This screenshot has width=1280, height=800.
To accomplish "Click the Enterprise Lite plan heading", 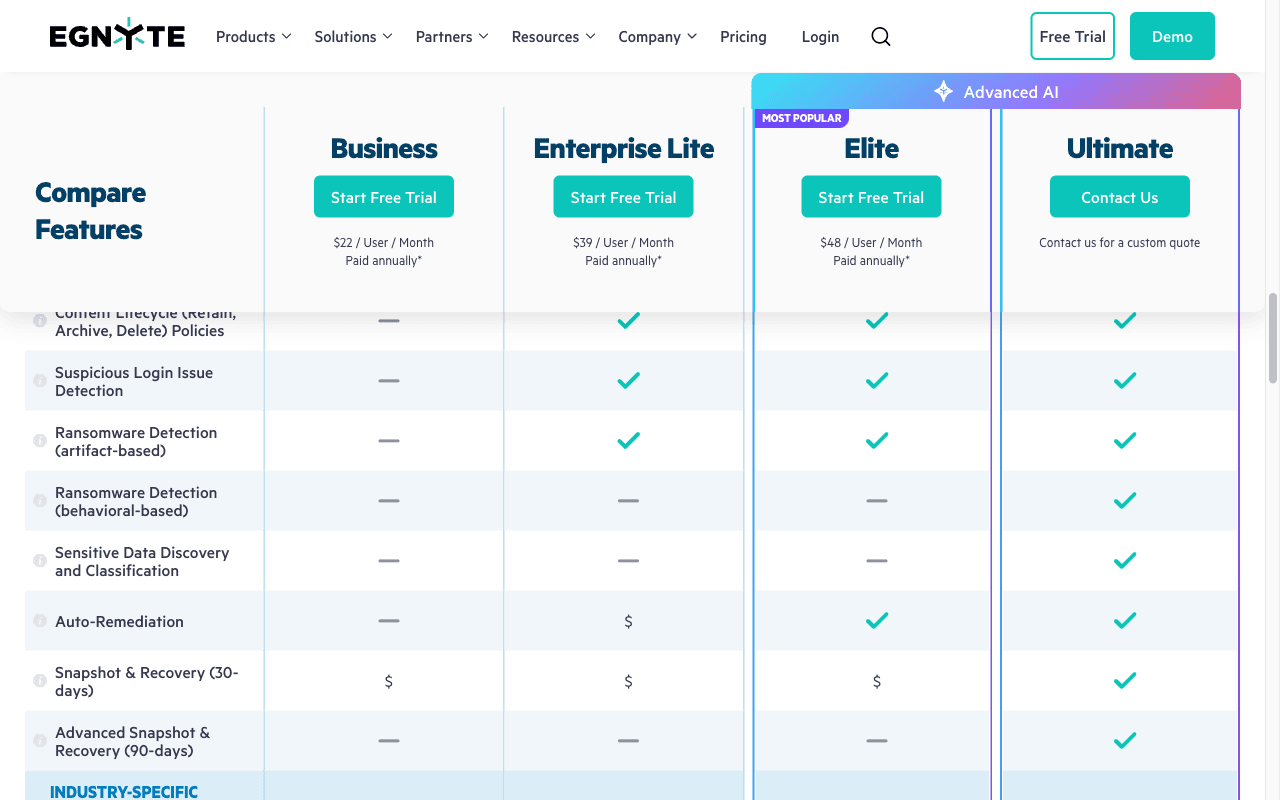I will click(623, 148).
